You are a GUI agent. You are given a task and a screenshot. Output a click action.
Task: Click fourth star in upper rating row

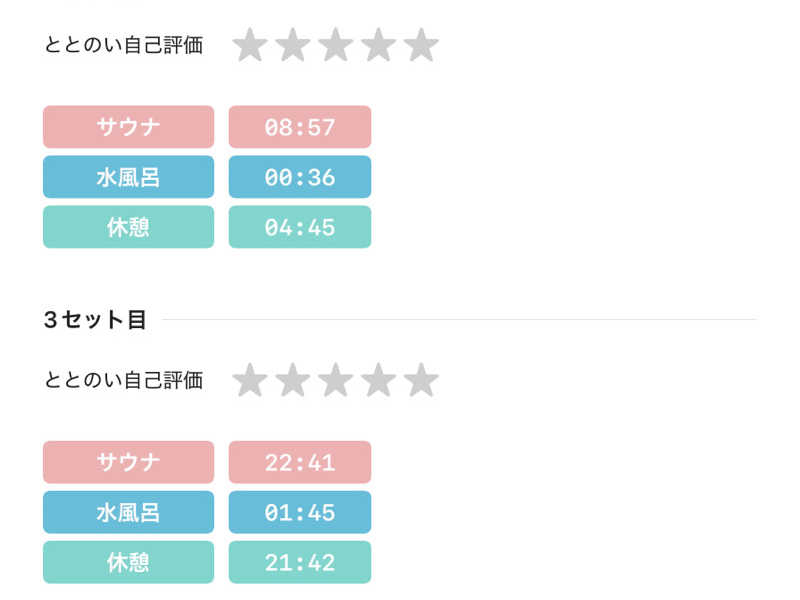(379, 45)
